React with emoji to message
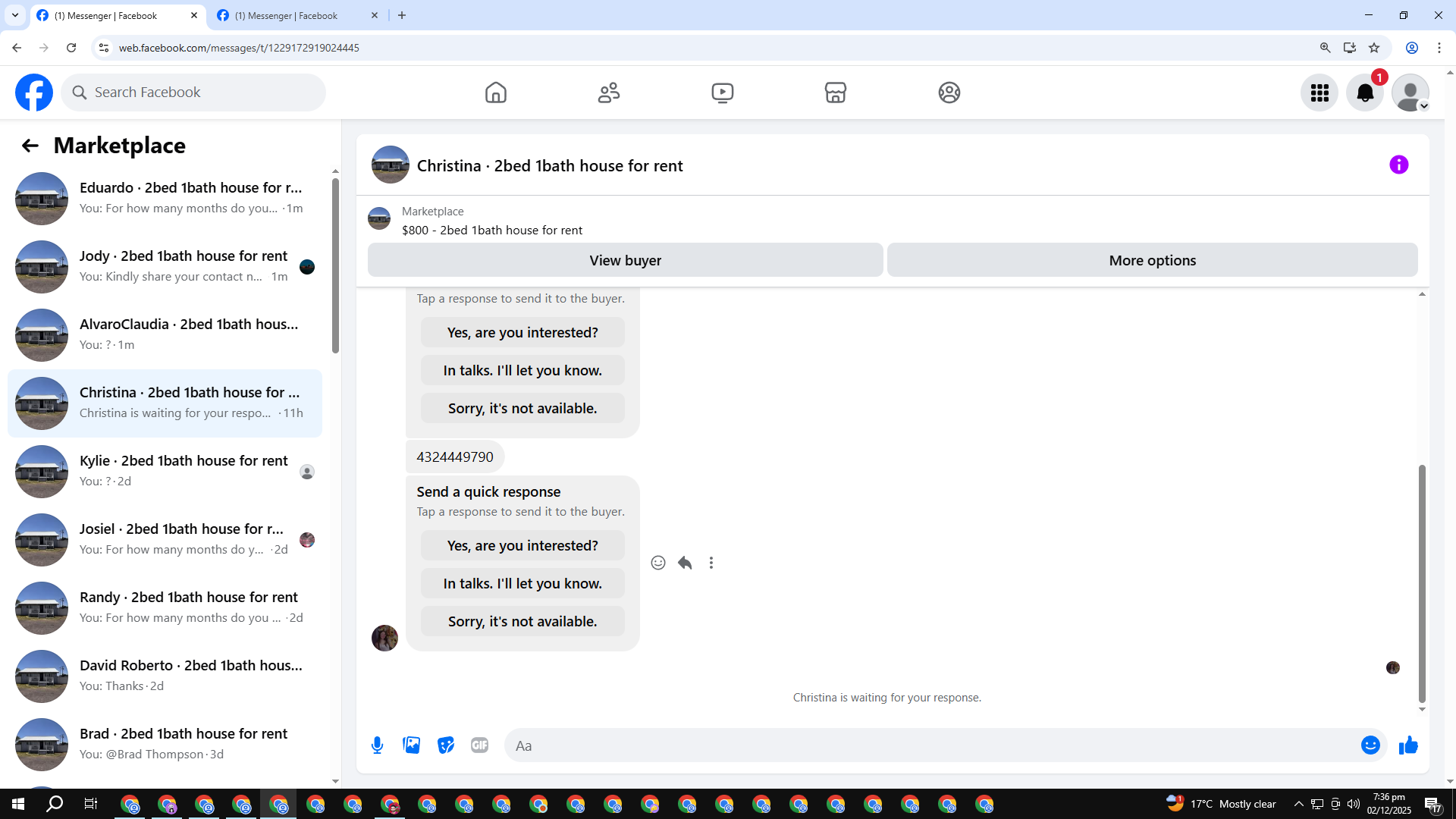The width and height of the screenshot is (1456, 819). (x=657, y=563)
